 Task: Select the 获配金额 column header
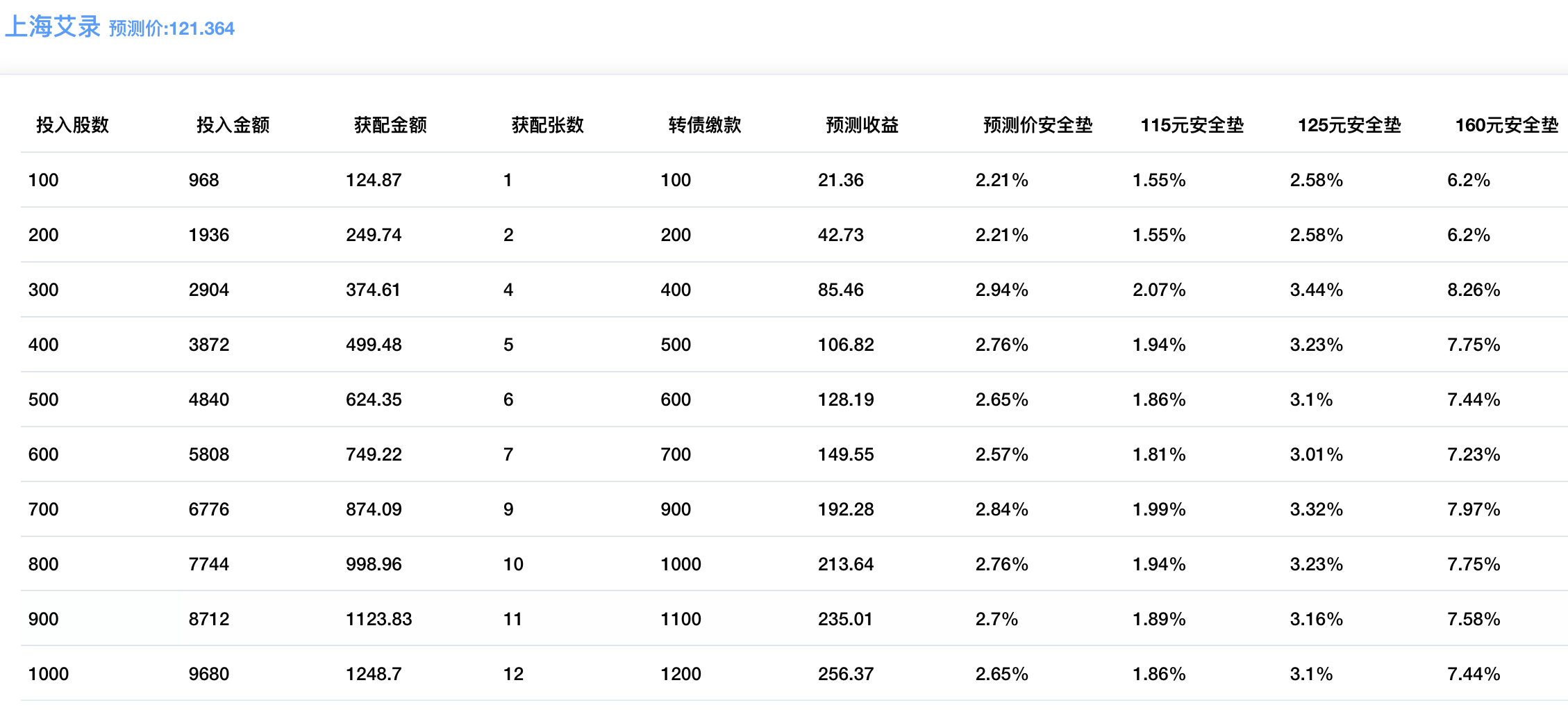pyautogui.click(x=390, y=125)
